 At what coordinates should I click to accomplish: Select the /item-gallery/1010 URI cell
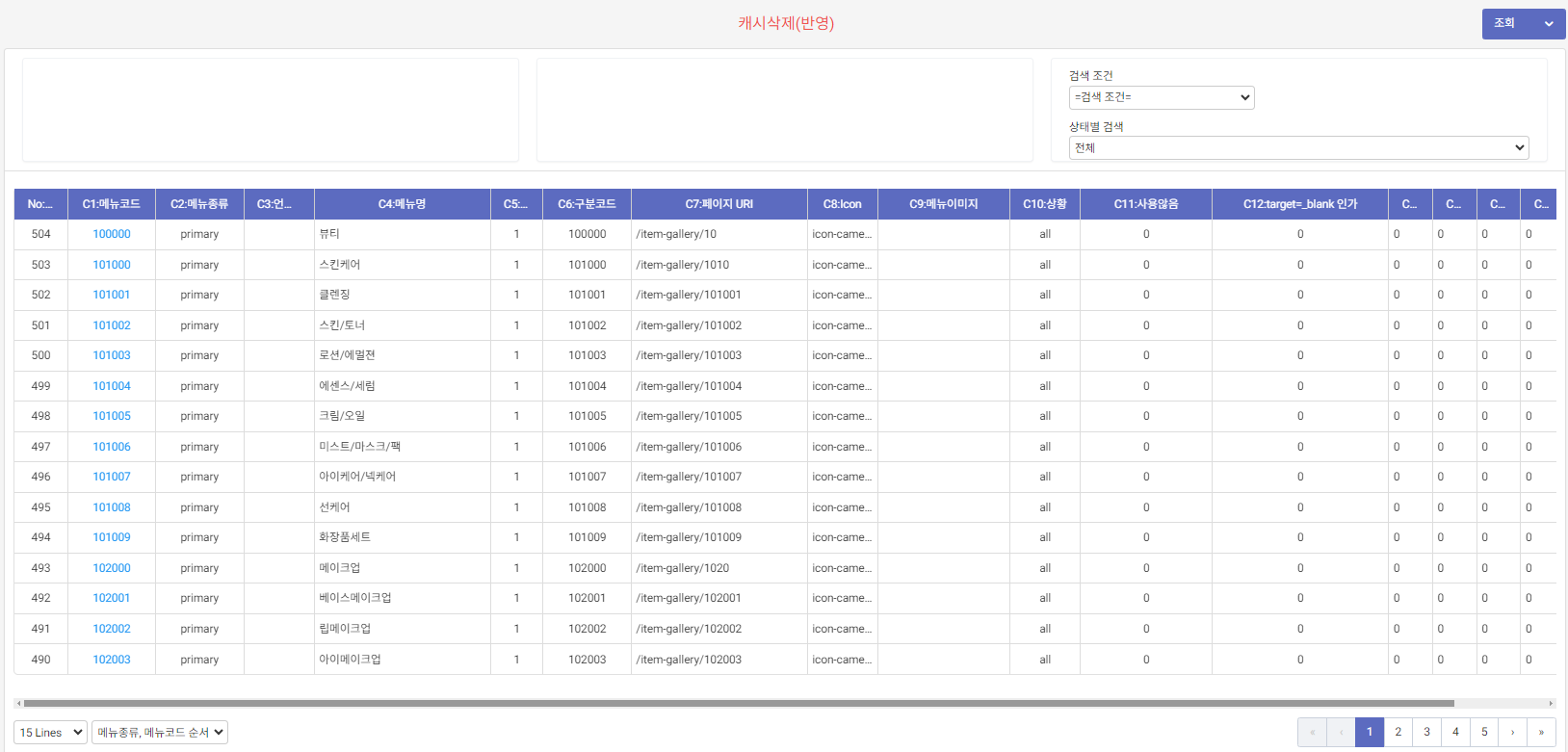coord(719,265)
